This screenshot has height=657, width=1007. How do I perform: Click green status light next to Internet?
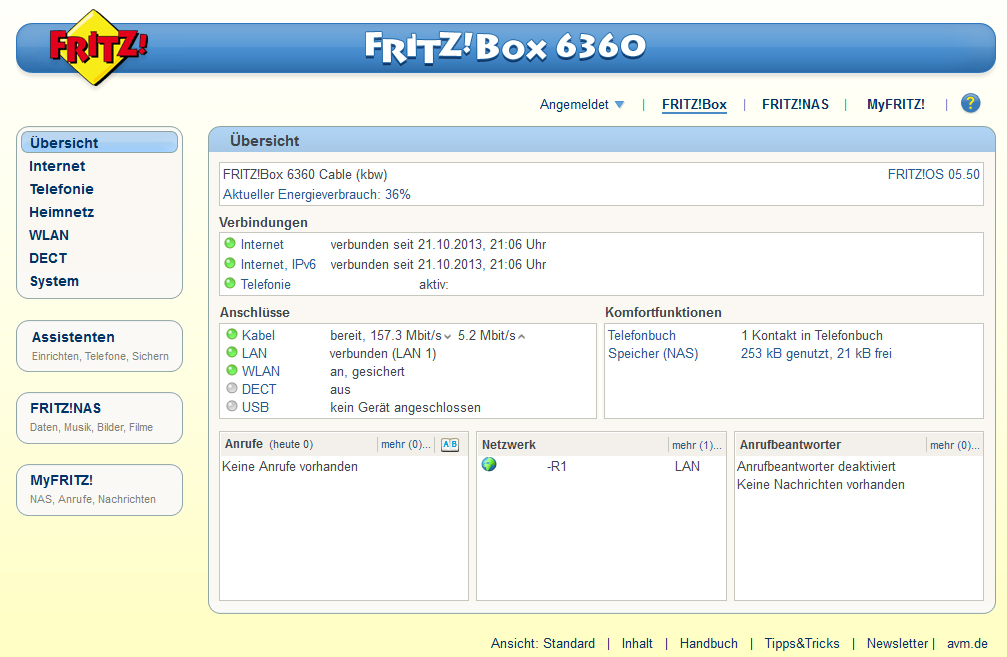coord(230,243)
